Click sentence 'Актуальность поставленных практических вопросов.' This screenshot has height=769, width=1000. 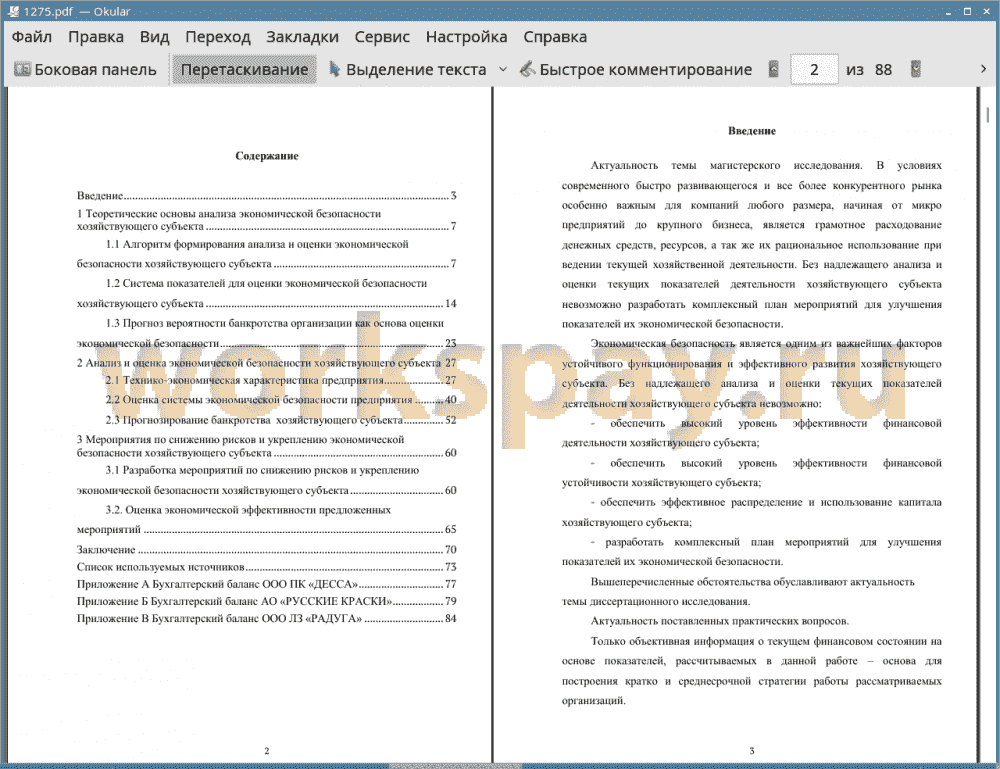tap(720, 621)
